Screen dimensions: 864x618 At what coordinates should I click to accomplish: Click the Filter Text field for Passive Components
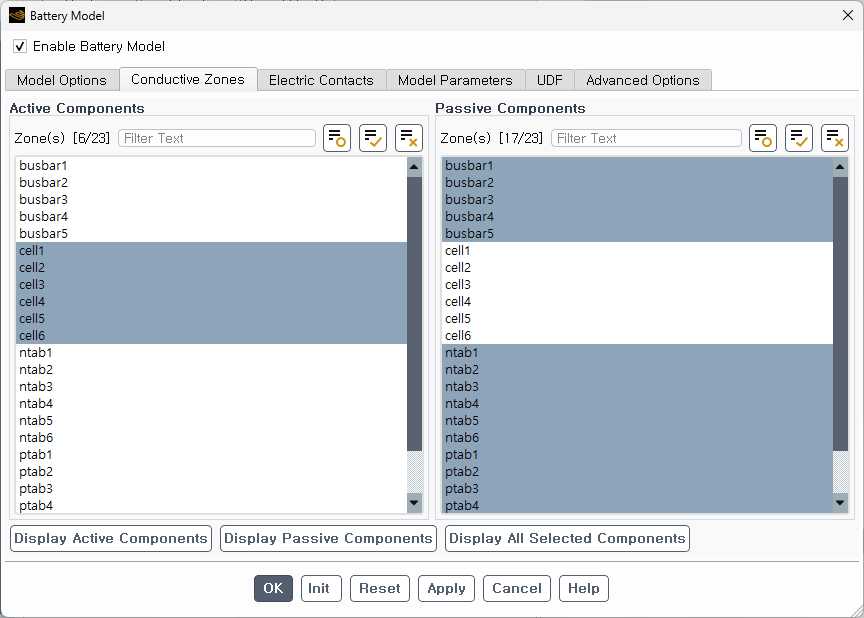[x=646, y=138]
